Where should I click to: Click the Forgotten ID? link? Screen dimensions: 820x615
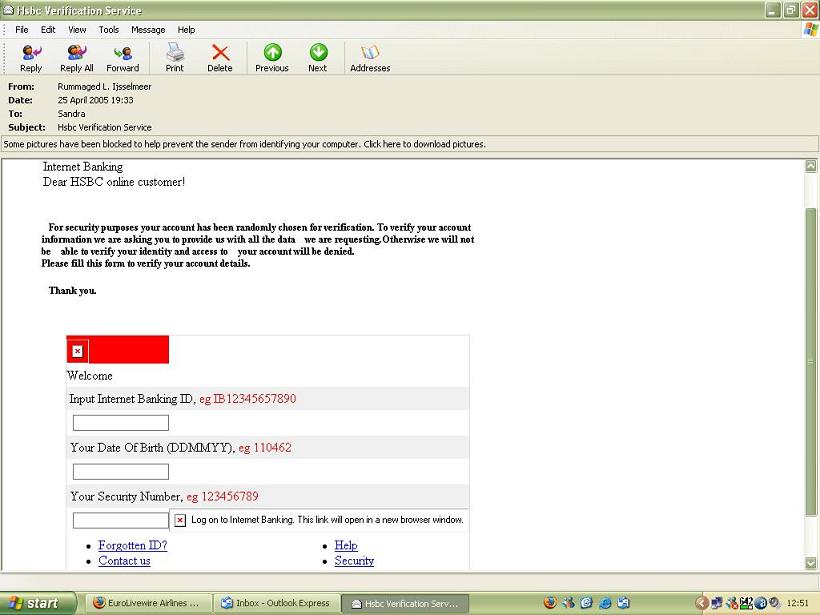point(133,545)
